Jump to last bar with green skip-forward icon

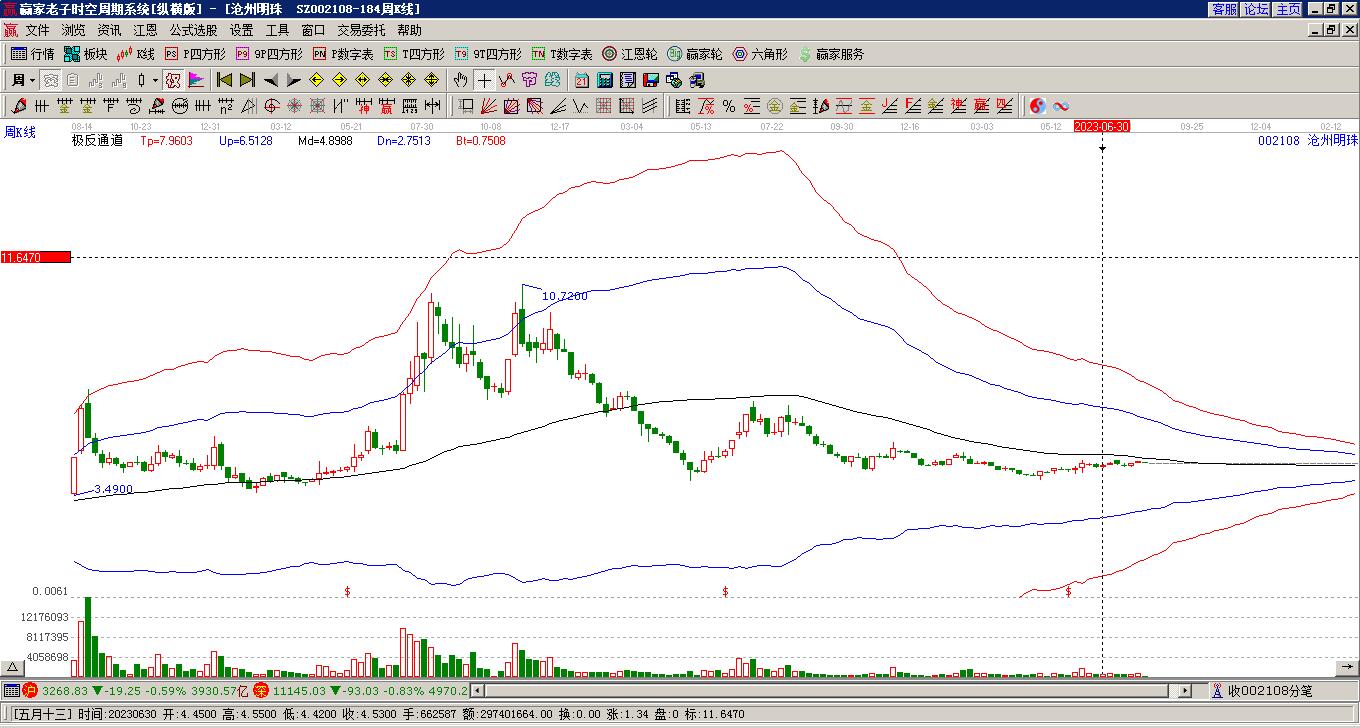point(247,80)
